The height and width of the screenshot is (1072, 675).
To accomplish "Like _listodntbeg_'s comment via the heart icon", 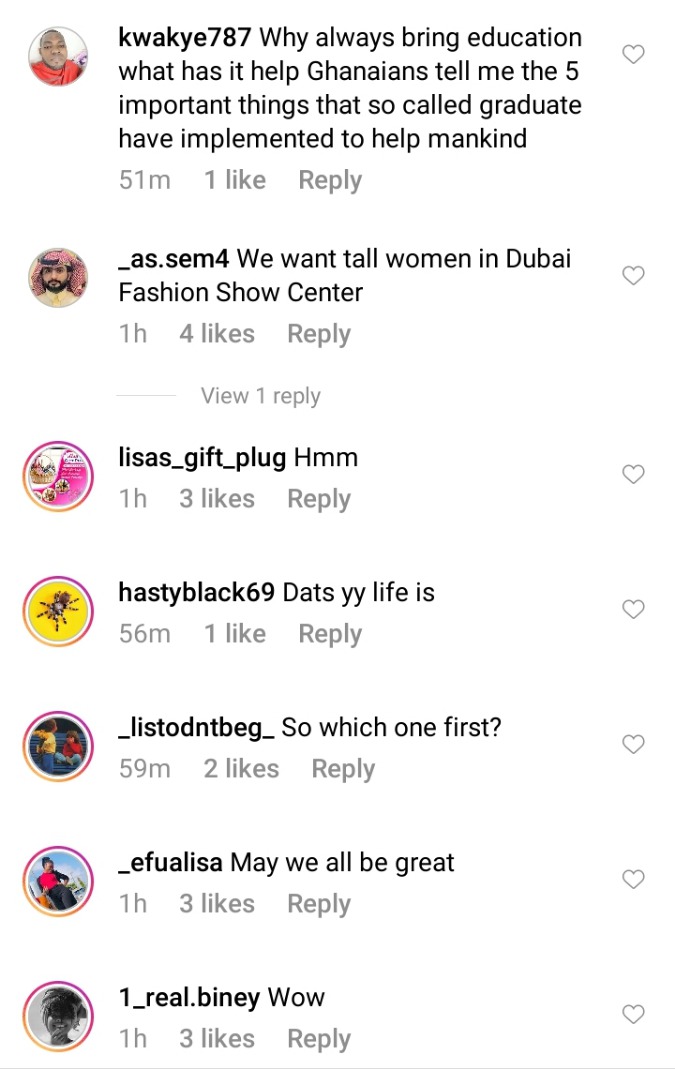I will coord(633,744).
